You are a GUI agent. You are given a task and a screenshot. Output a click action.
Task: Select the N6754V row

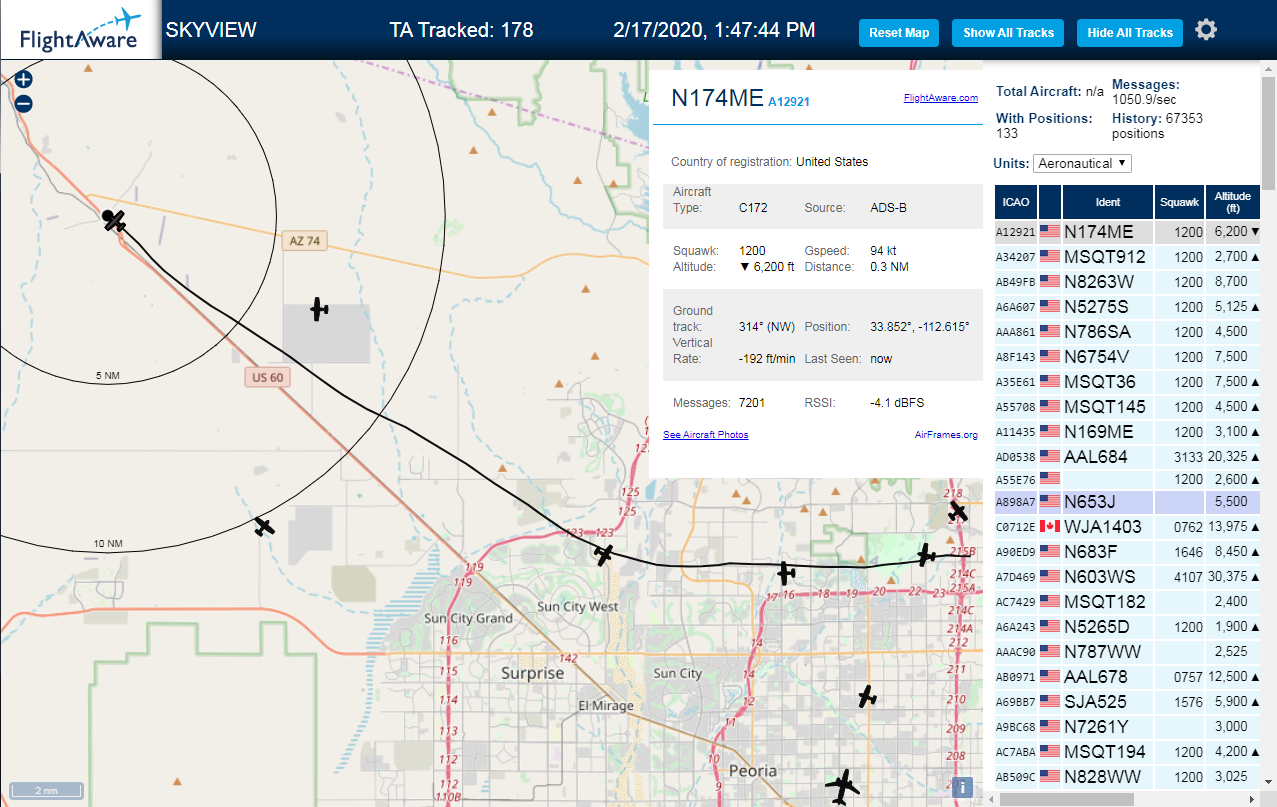(x=1127, y=357)
